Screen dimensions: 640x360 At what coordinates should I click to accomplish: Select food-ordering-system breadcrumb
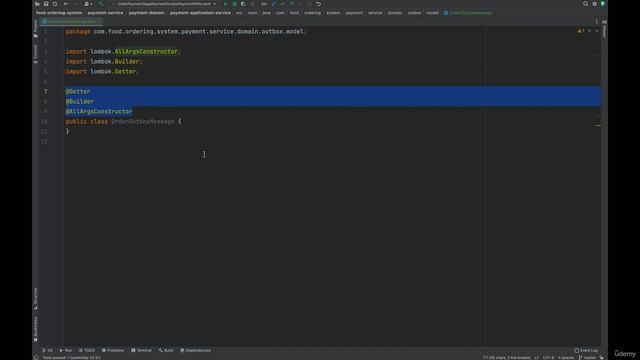point(59,13)
